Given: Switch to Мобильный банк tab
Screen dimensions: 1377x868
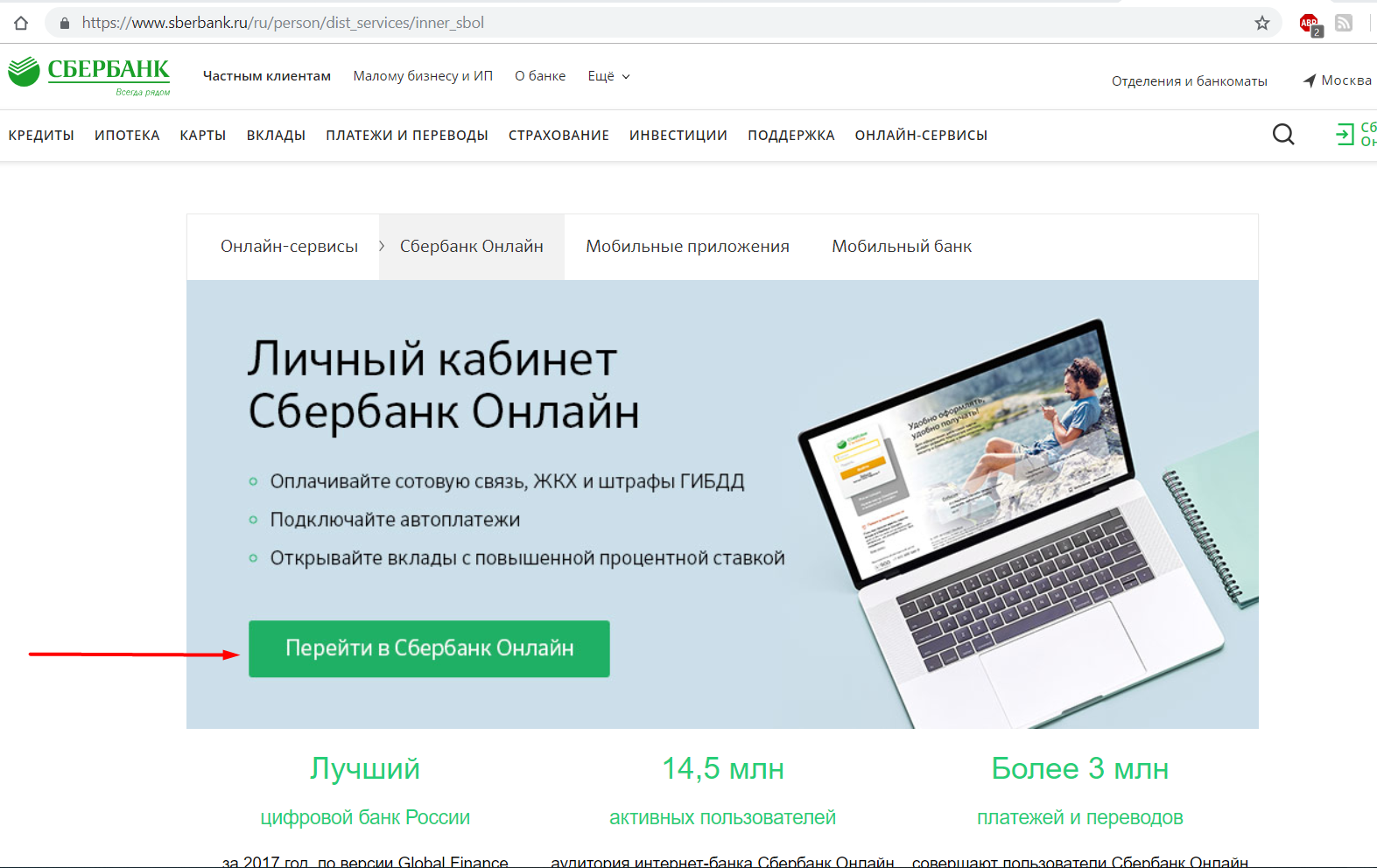Looking at the screenshot, I should [x=901, y=247].
